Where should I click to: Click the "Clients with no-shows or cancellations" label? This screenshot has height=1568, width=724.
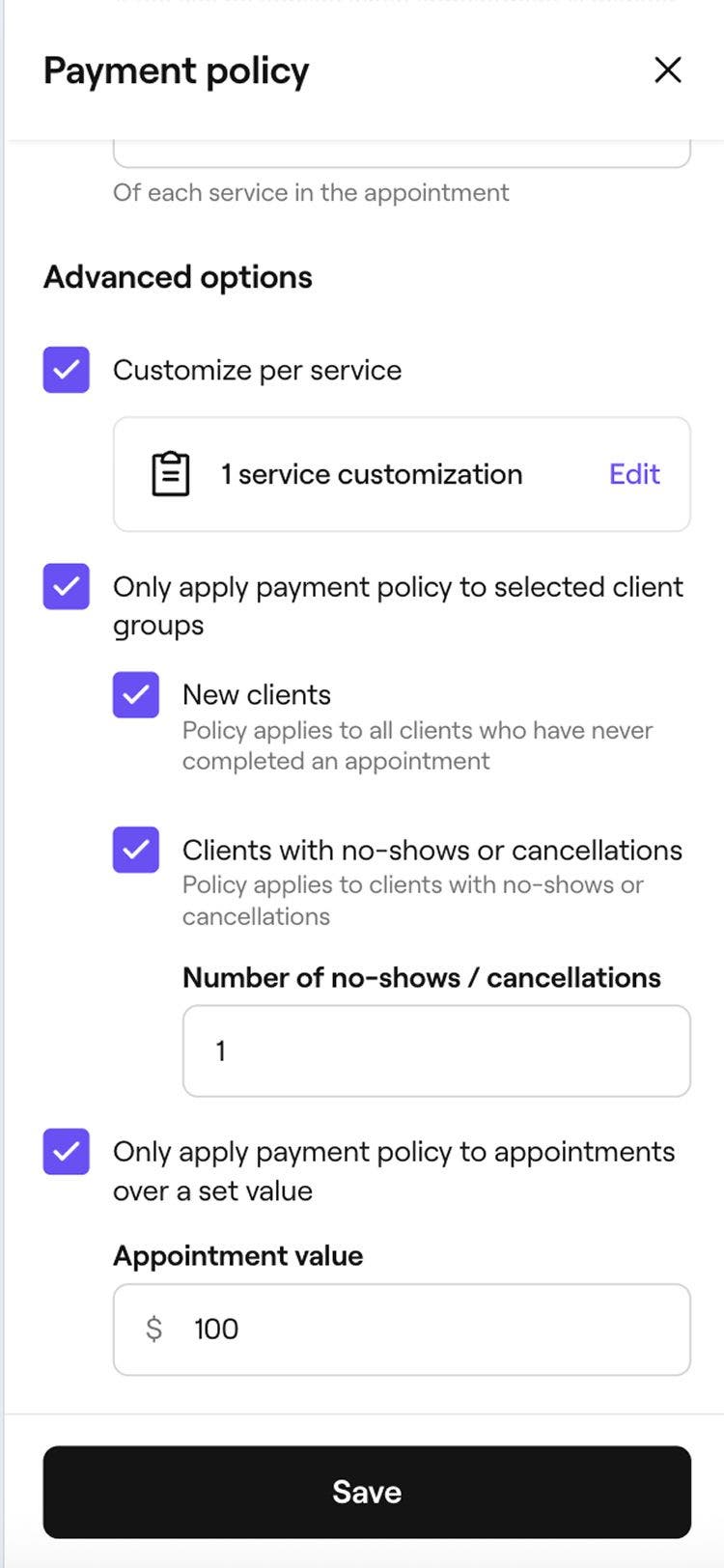(432, 850)
